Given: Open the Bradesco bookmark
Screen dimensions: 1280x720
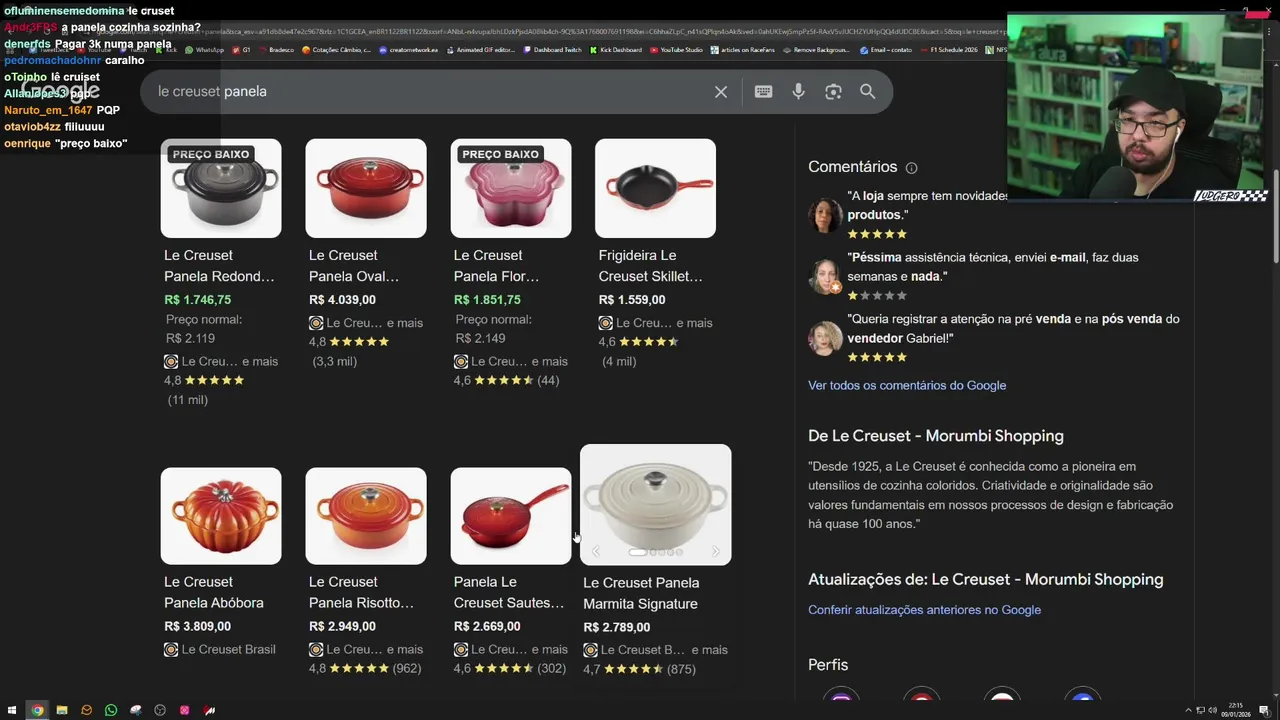Looking at the screenshot, I should click(x=276, y=50).
